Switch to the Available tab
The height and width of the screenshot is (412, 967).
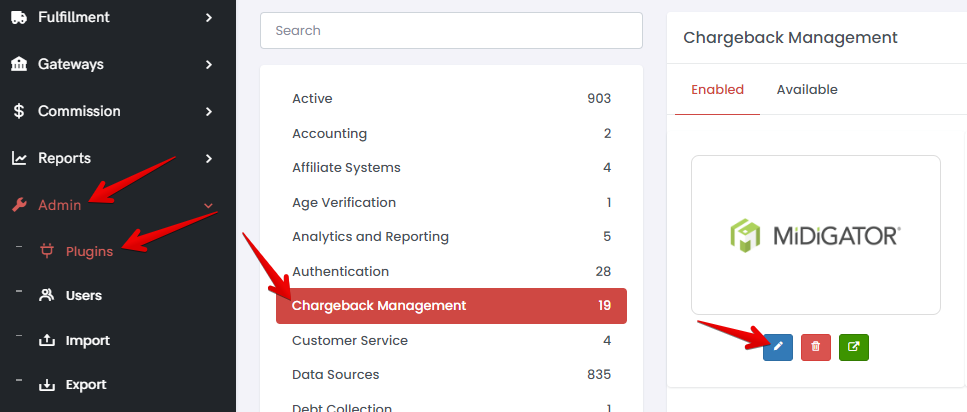(x=807, y=90)
